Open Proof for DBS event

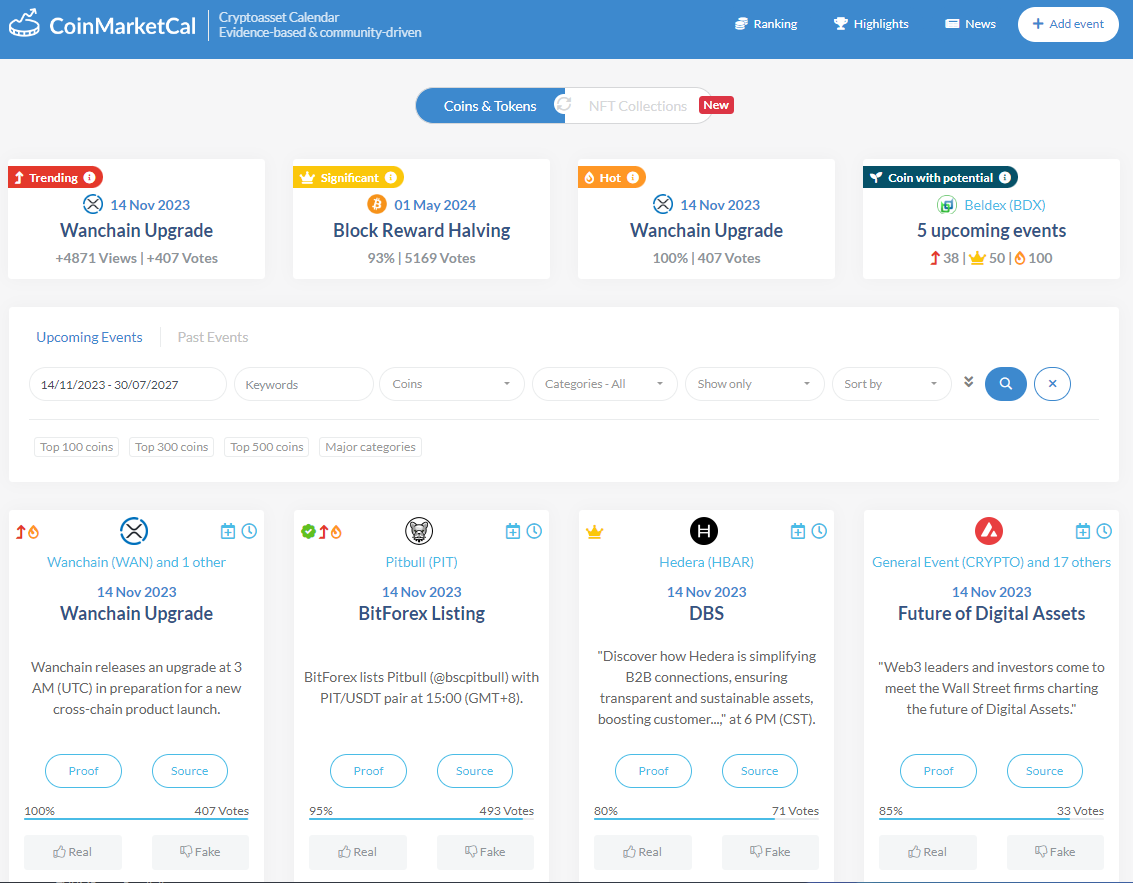653,771
